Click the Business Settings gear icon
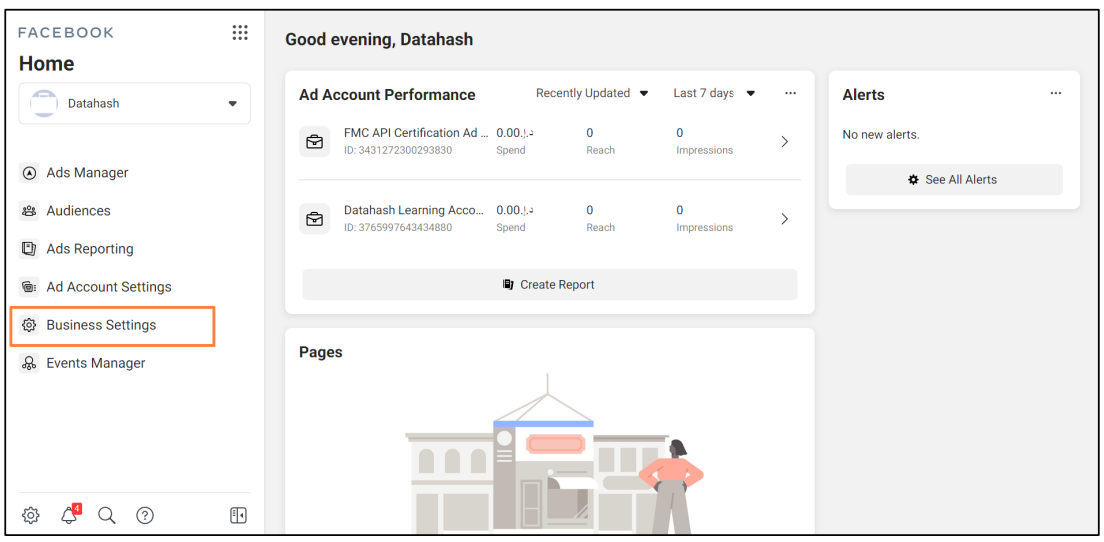The height and width of the screenshot is (542, 1104). [x=30, y=325]
